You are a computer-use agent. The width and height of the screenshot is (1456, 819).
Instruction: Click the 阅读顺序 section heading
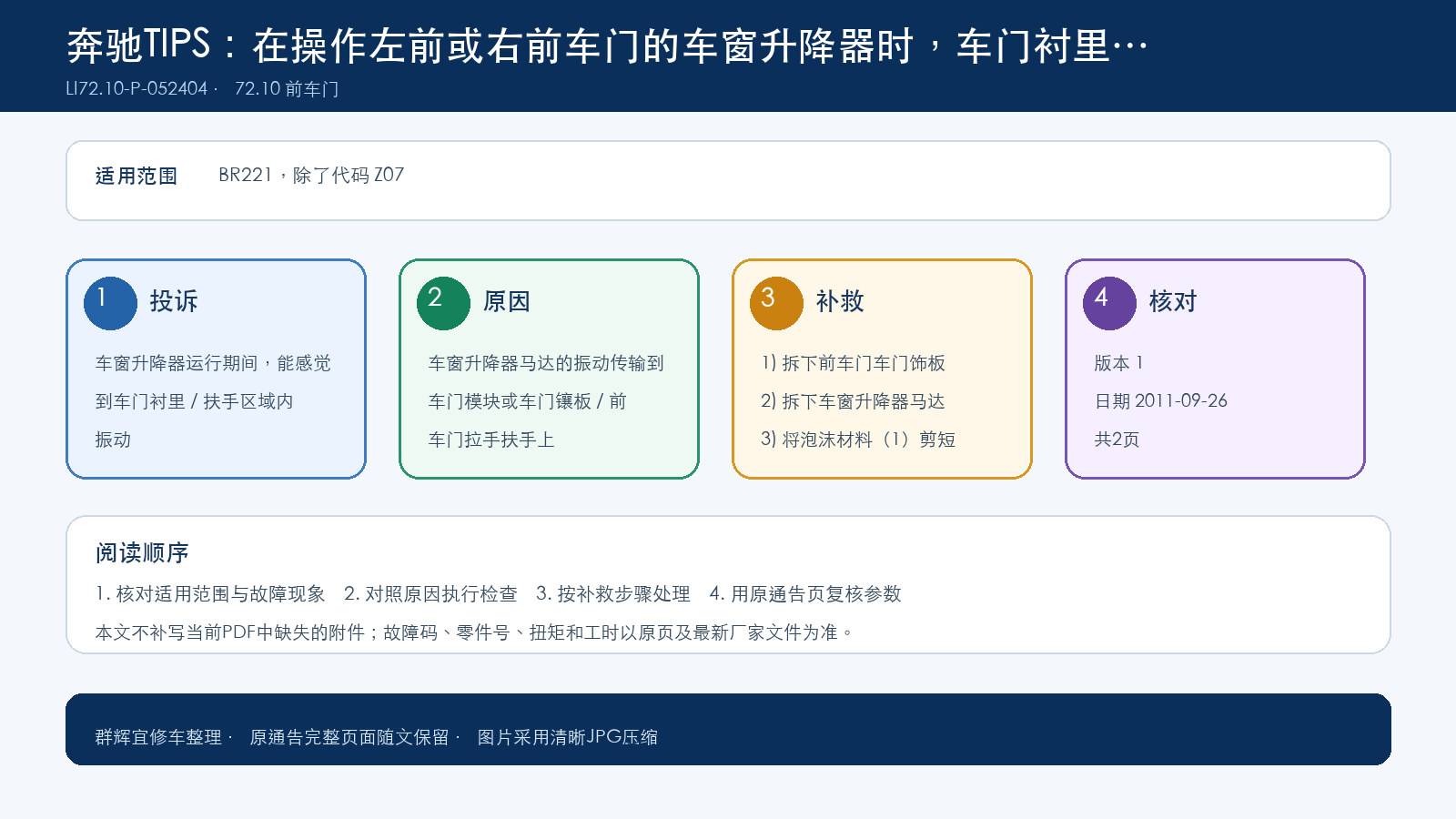[142, 552]
